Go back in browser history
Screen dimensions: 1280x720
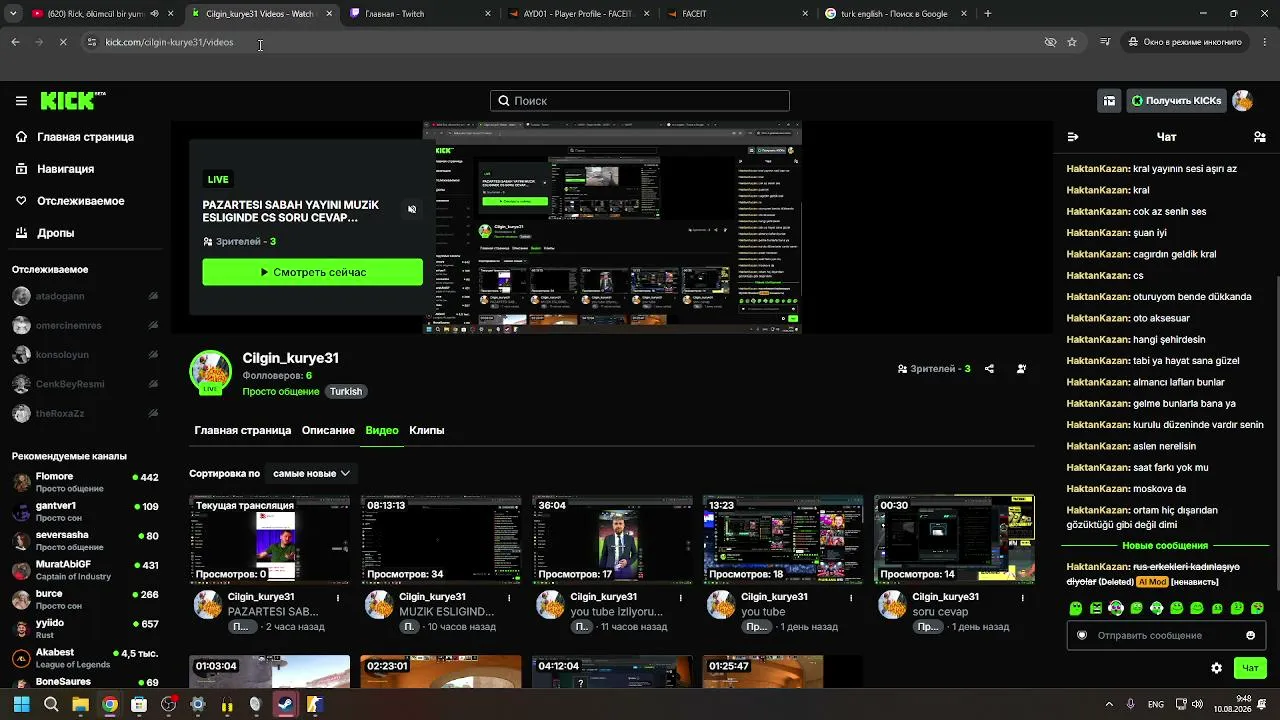[15, 42]
